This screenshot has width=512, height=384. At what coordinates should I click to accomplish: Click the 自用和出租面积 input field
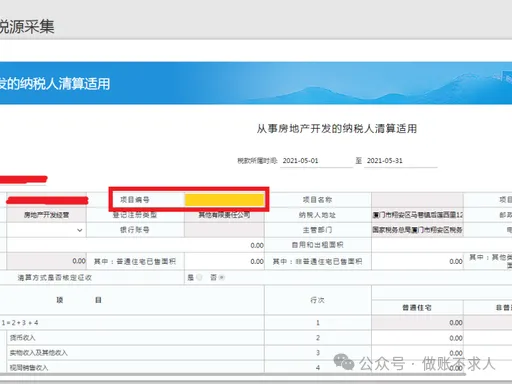(x=442, y=245)
